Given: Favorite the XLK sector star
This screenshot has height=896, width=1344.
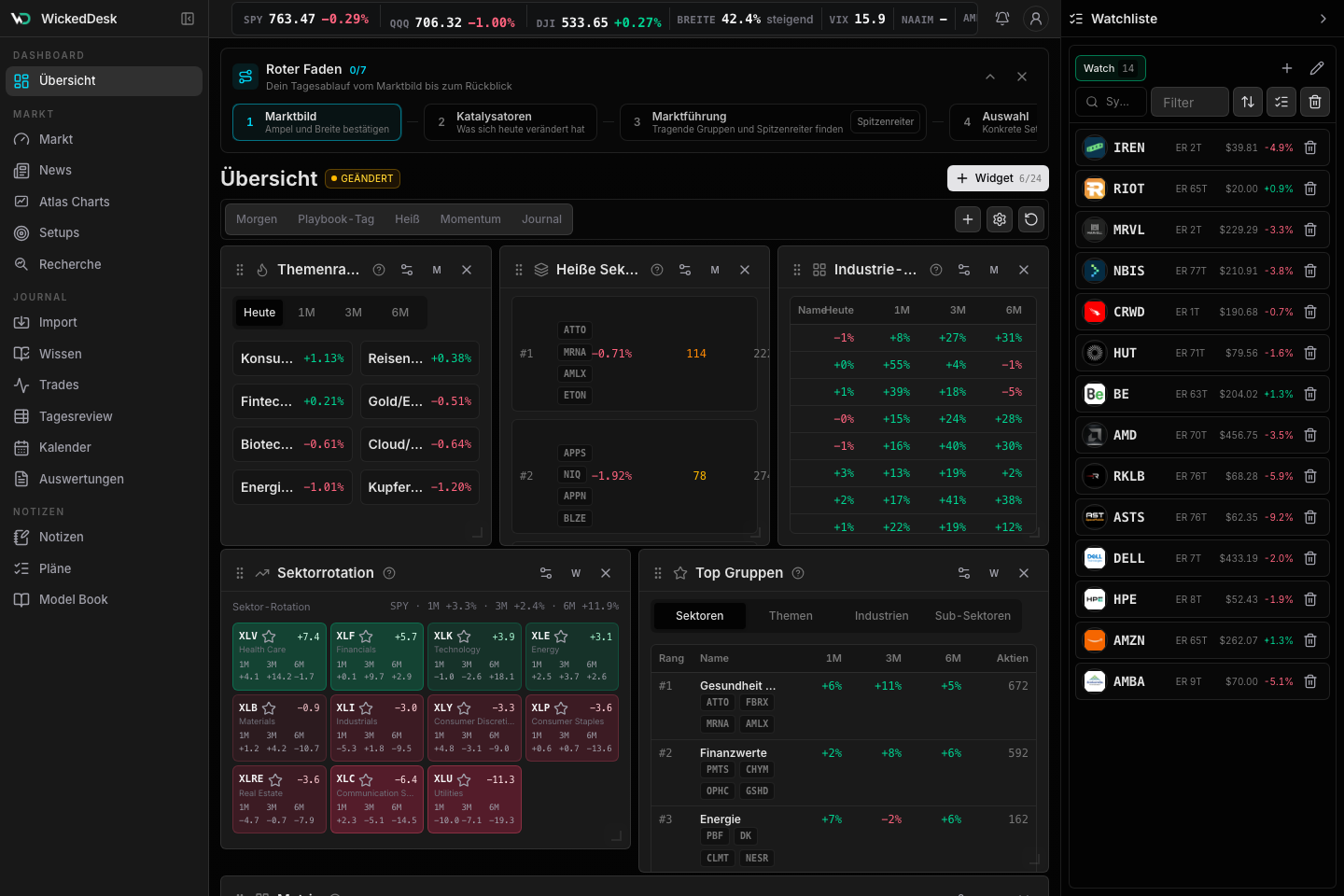Looking at the screenshot, I should point(464,637).
